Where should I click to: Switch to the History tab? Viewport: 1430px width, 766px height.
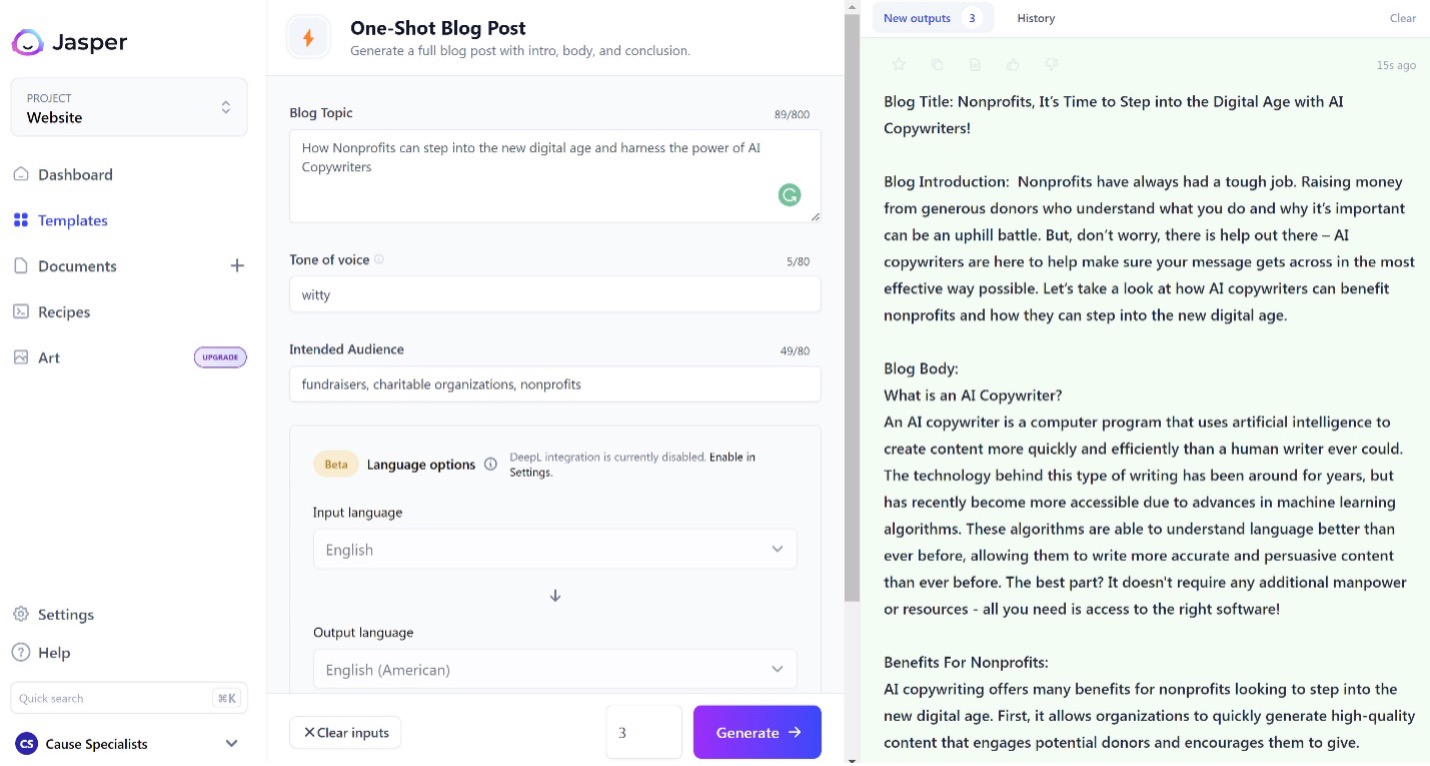tap(1036, 18)
